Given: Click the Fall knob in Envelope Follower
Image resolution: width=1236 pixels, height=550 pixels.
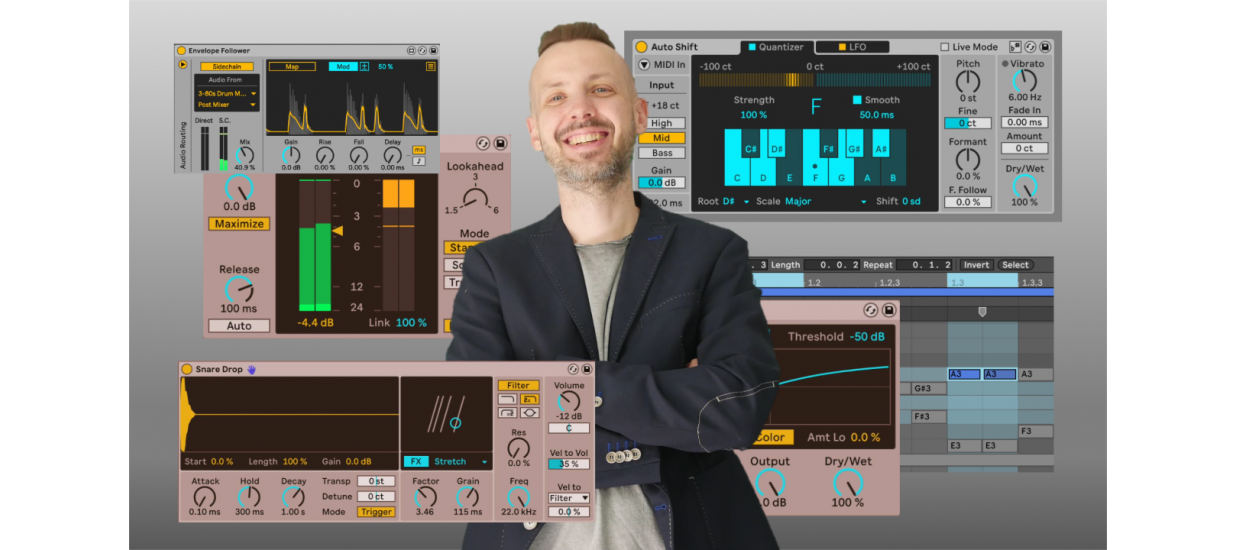Looking at the screenshot, I should point(358,155).
